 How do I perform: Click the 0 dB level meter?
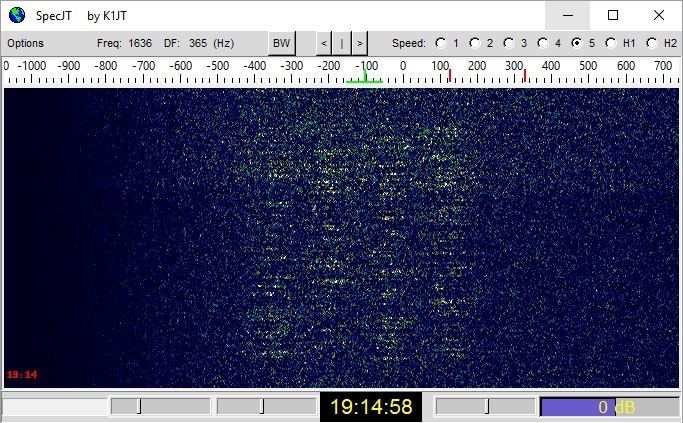click(610, 407)
